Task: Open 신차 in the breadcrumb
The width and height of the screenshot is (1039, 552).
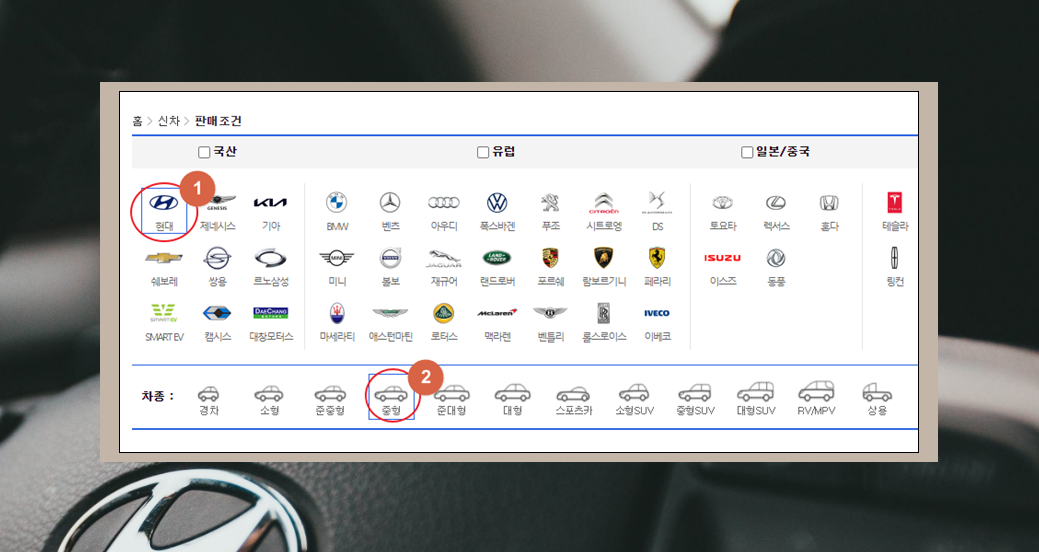Action: point(168,121)
